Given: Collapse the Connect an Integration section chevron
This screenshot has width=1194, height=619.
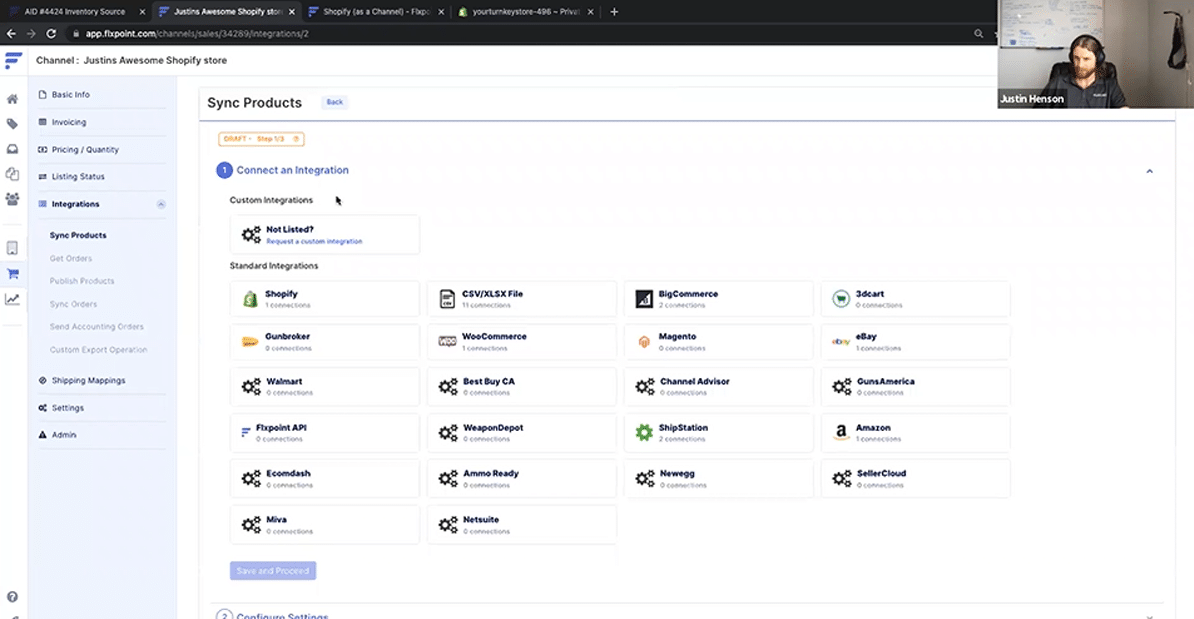Looking at the screenshot, I should [x=1149, y=171].
